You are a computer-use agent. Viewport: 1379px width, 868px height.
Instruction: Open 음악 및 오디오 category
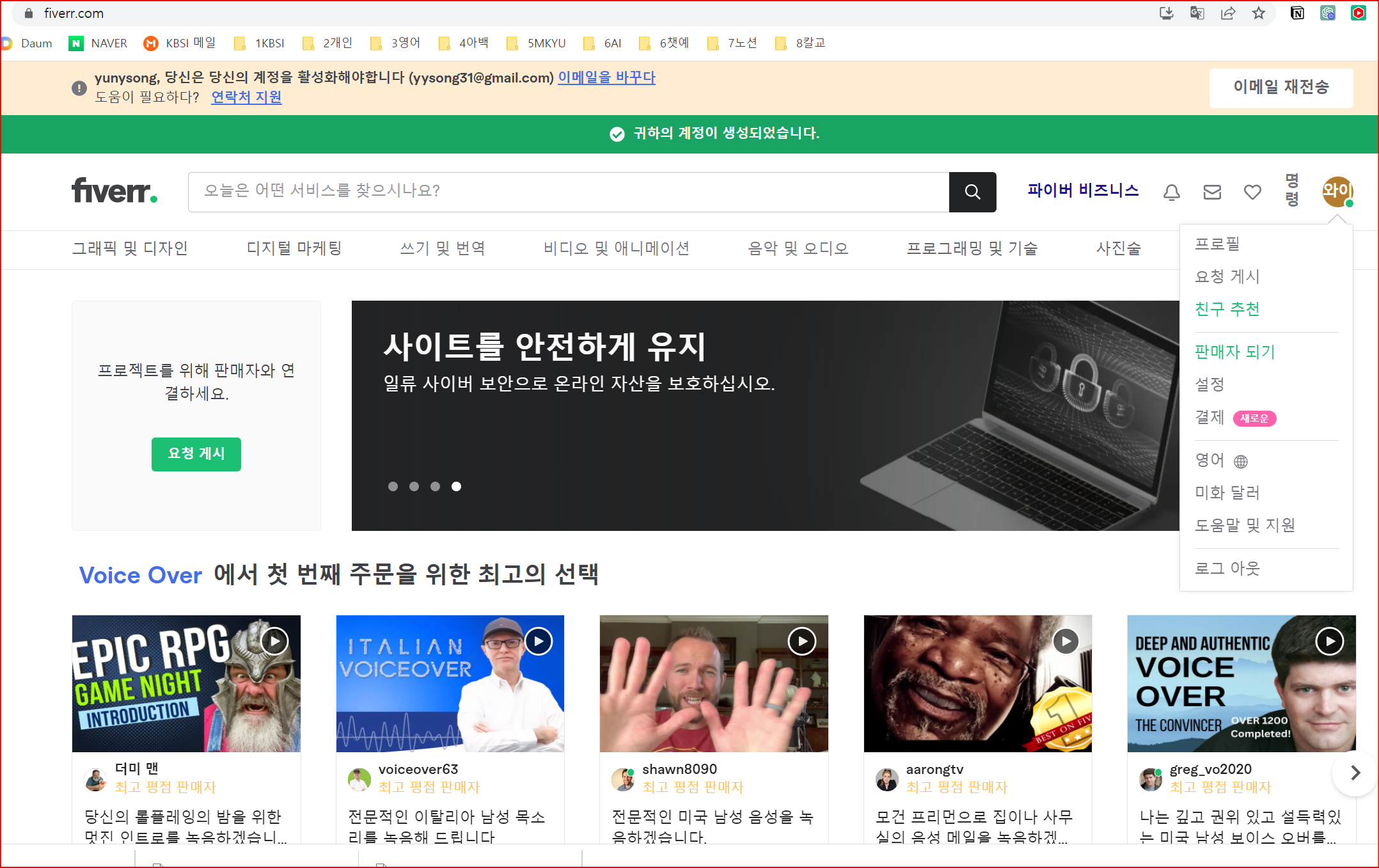[798, 248]
